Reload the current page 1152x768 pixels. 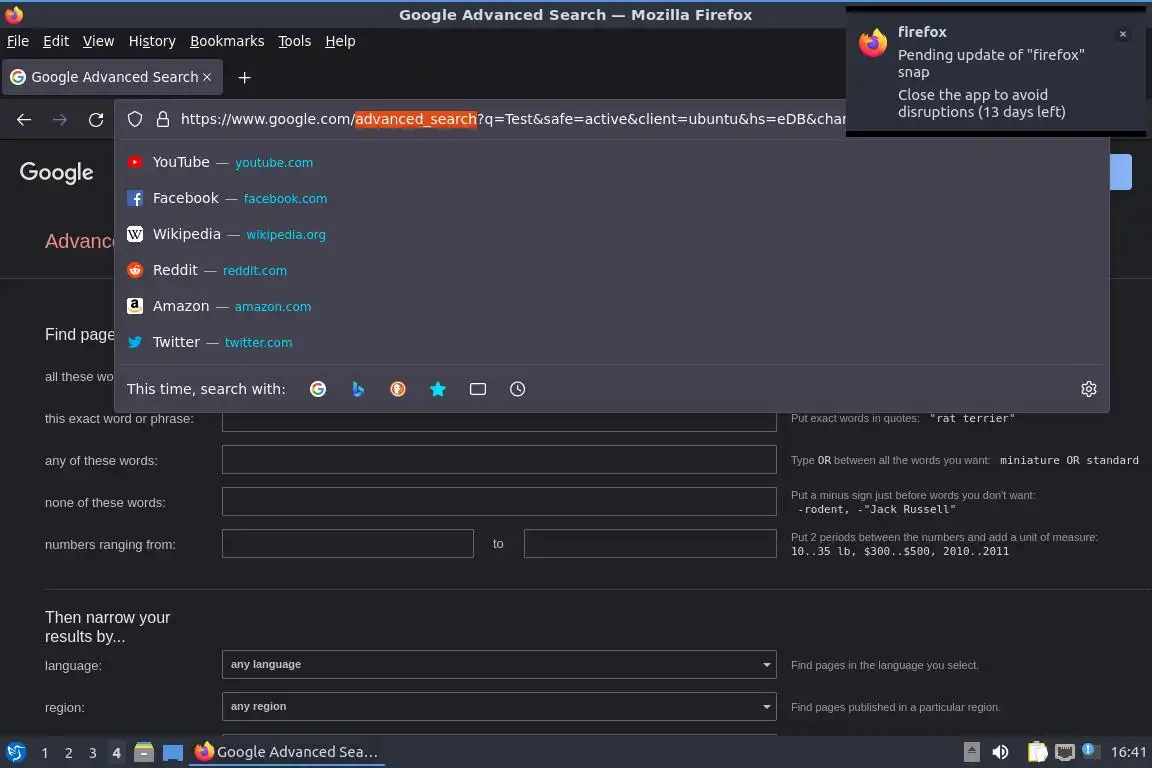pos(96,119)
